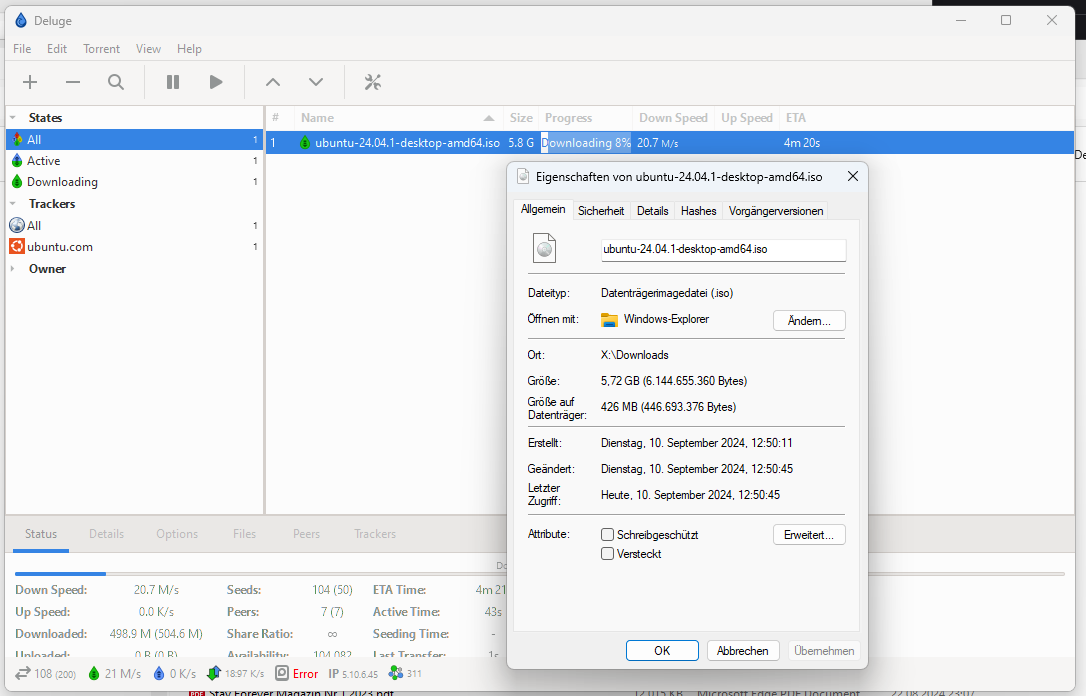Viewport: 1086px width, 696px height.
Task: Select the Active state filter
Action: pos(134,161)
